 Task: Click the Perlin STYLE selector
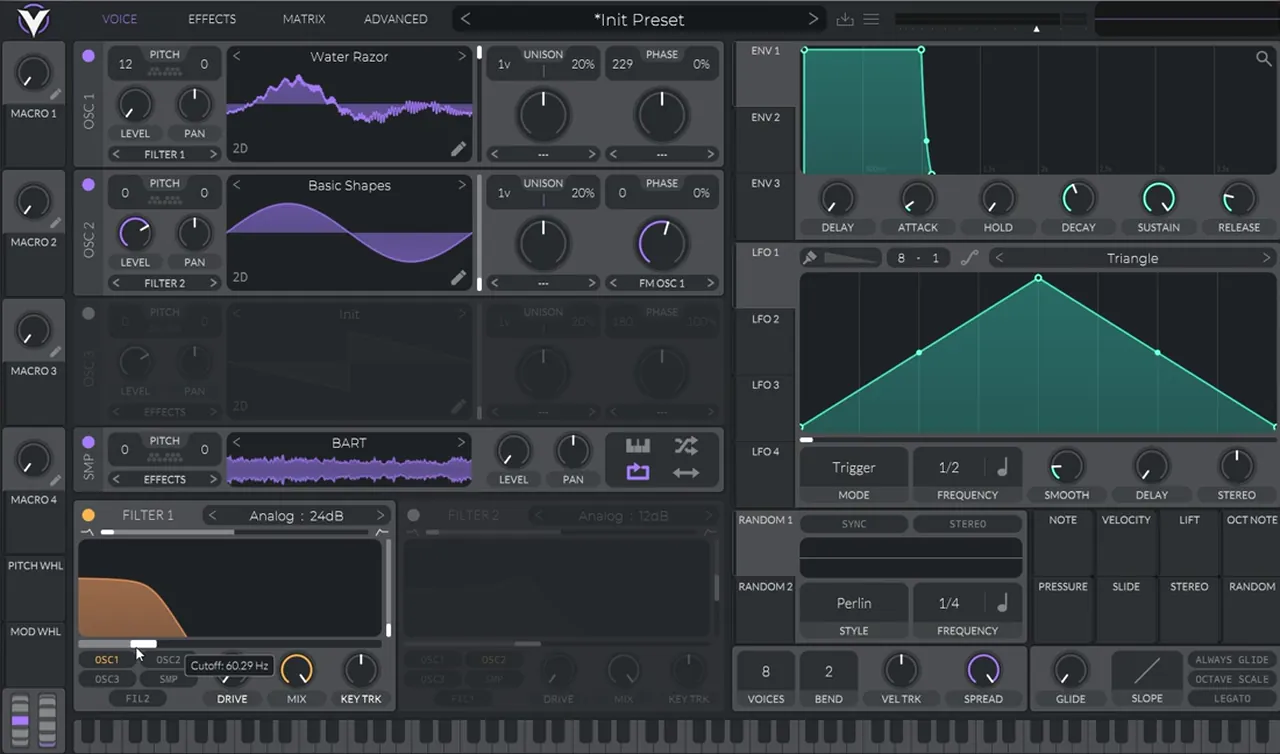pos(854,603)
